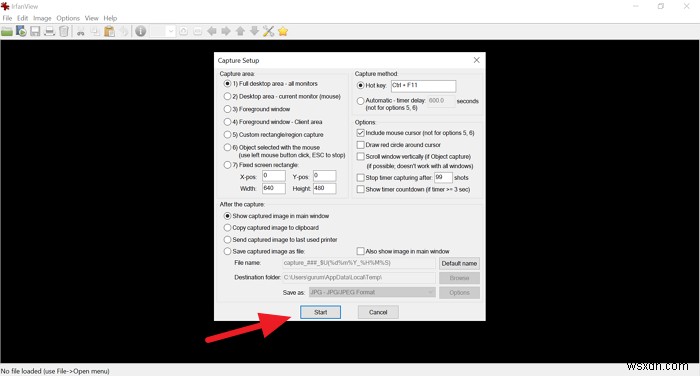This screenshot has width=700, height=376.
Task: Click the Zoom in toolbar icon
Action: (x=183, y=31)
